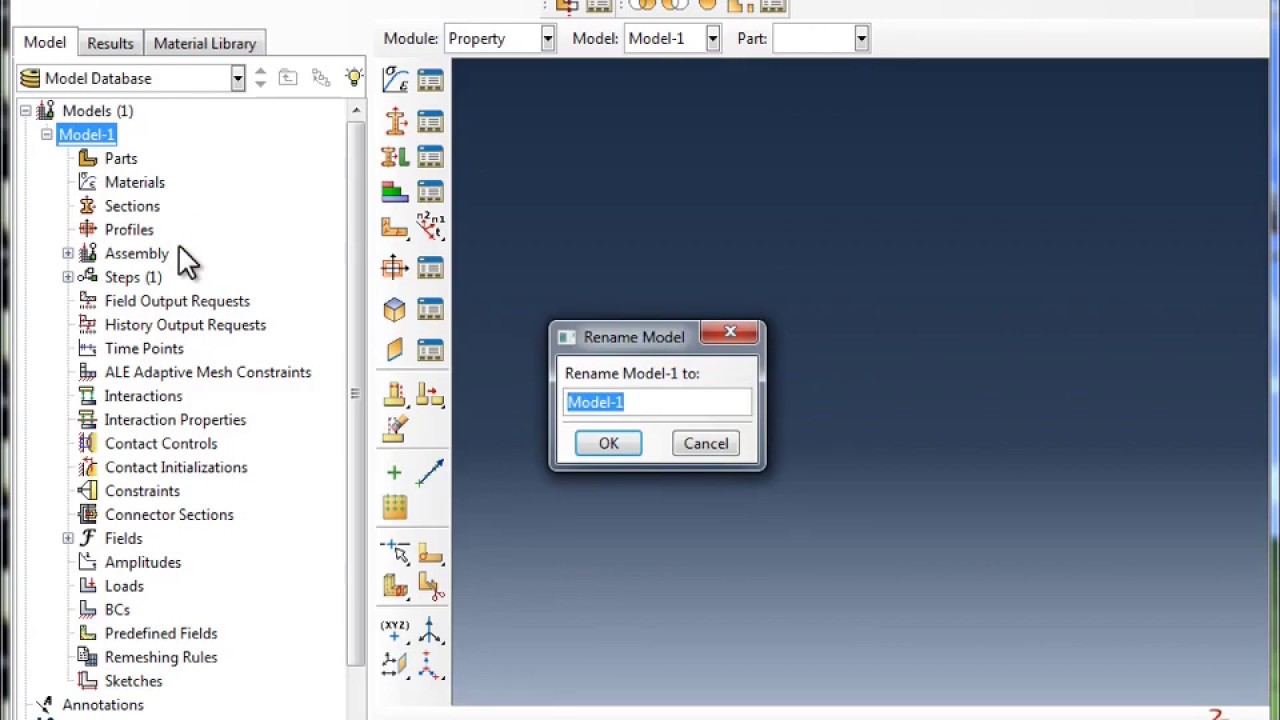Select Predefined Fields tree item

(161, 633)
